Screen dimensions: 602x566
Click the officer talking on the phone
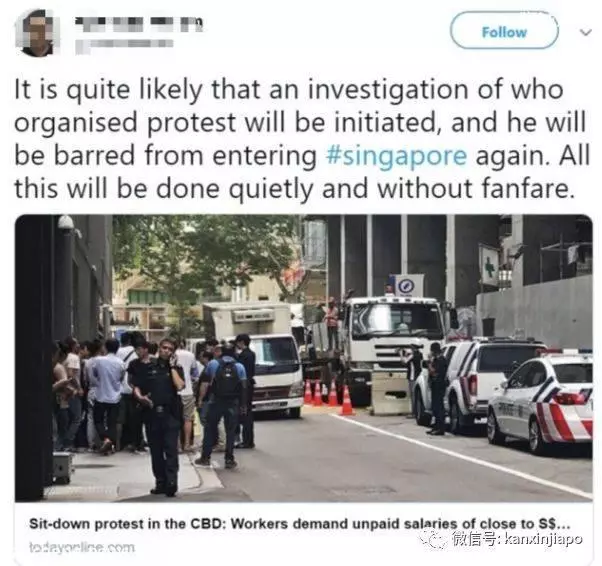[x=159, y=417]
